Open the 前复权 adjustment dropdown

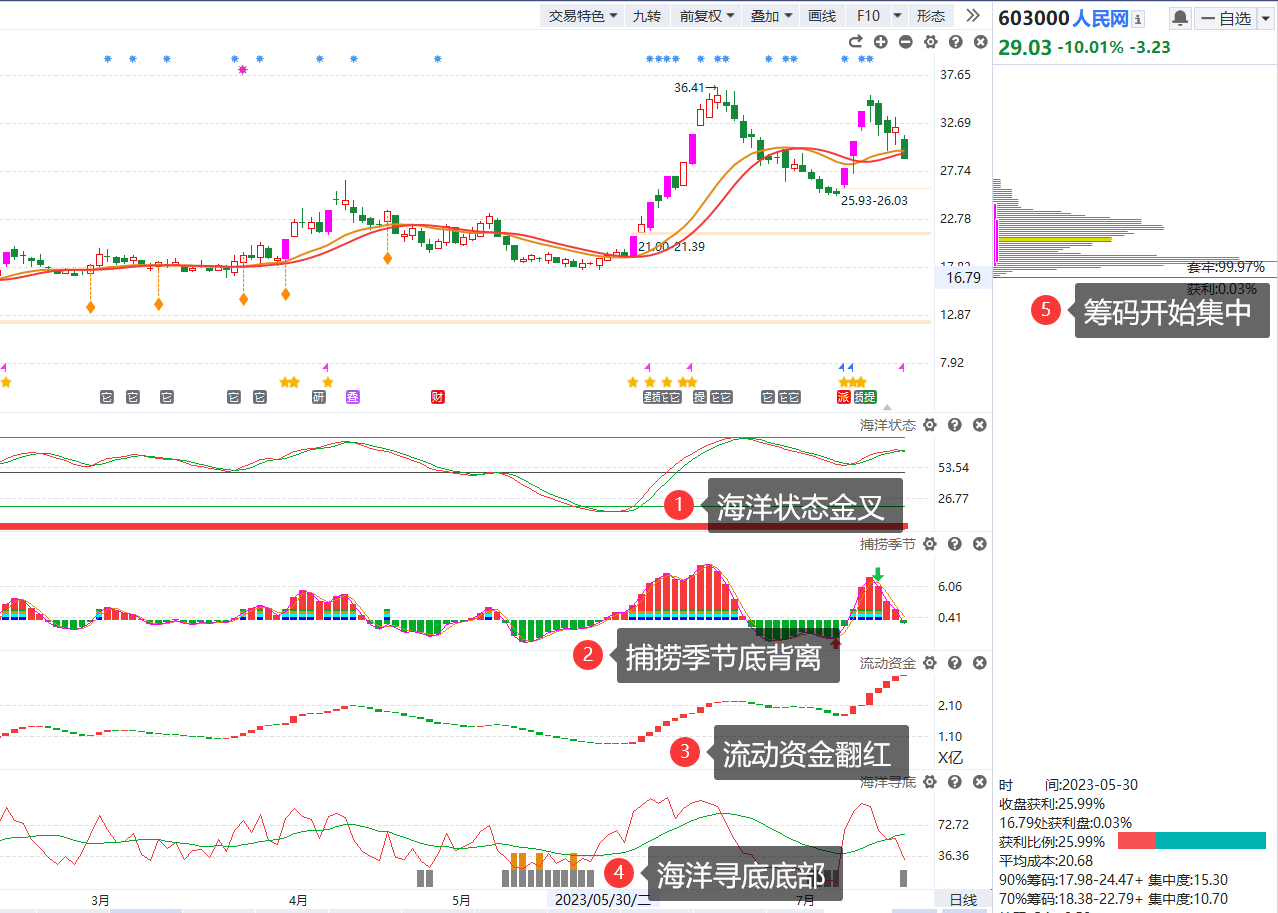pyautogui.click(x=707, y=16)
